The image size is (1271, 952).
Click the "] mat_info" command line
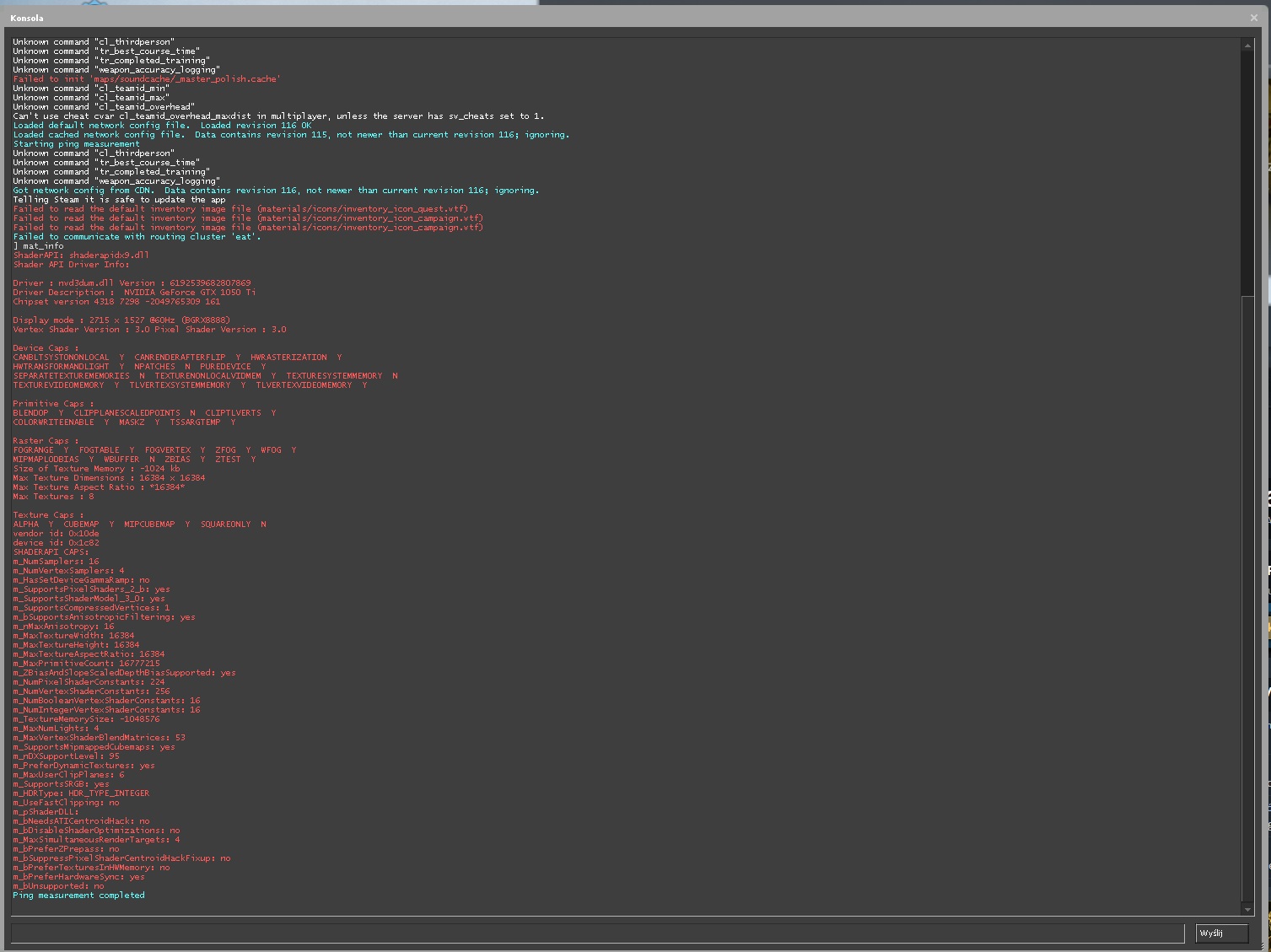point(38,246)
